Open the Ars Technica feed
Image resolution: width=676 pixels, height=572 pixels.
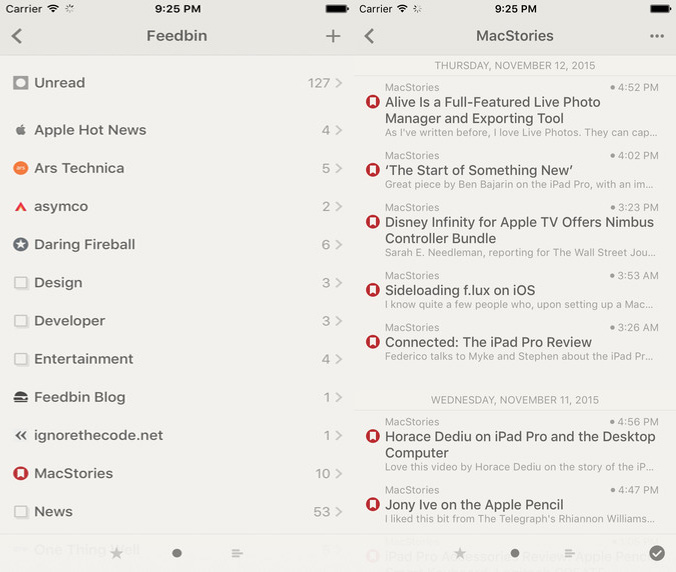click(x=177, y=168)
